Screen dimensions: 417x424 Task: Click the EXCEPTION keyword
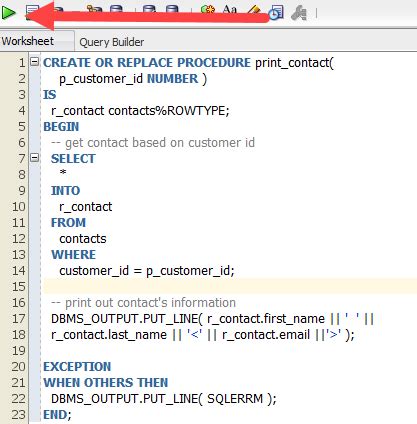pyautogui.click(x=77, y=367)
